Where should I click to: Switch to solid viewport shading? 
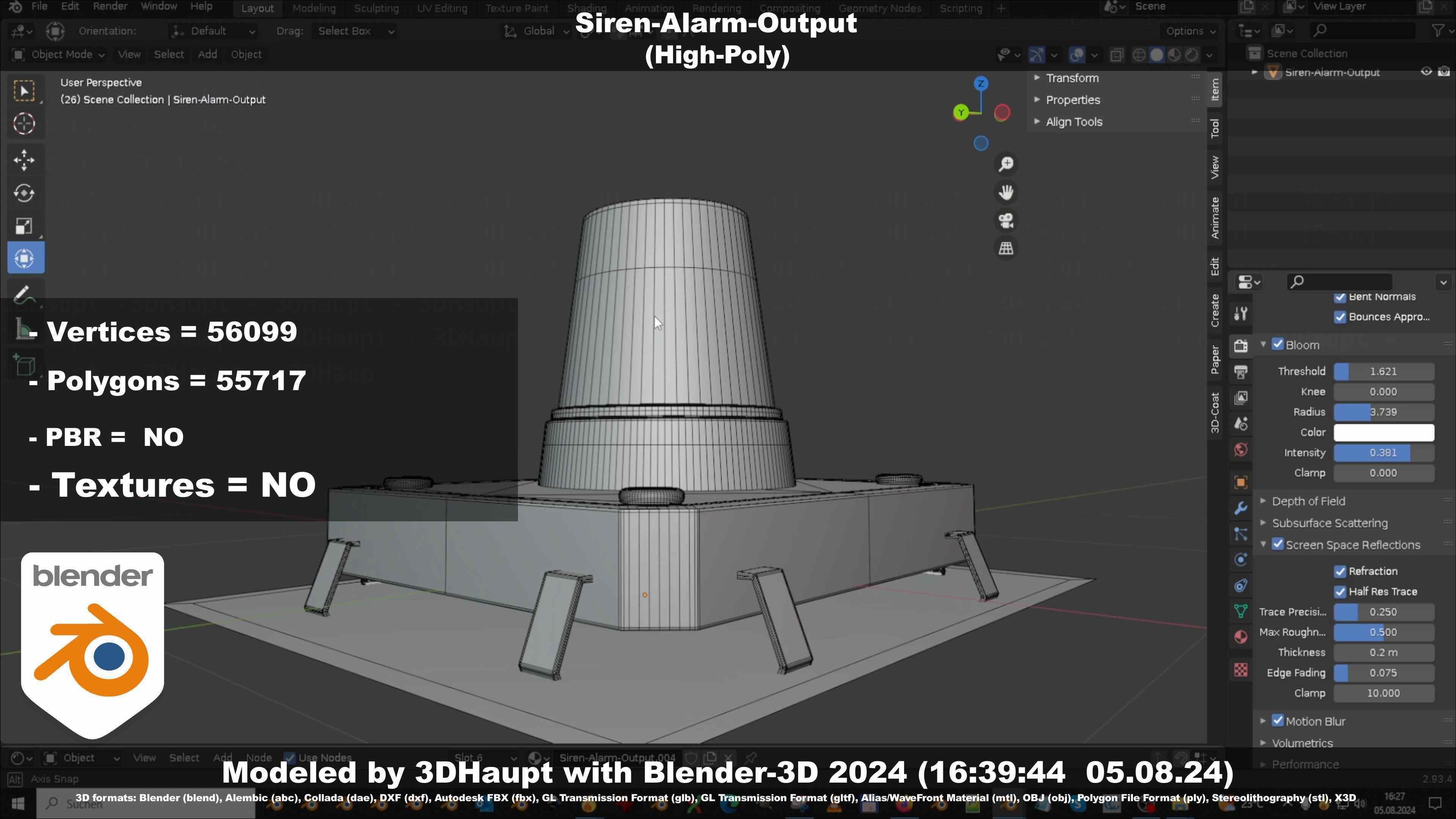click(x=1156, y=55)
